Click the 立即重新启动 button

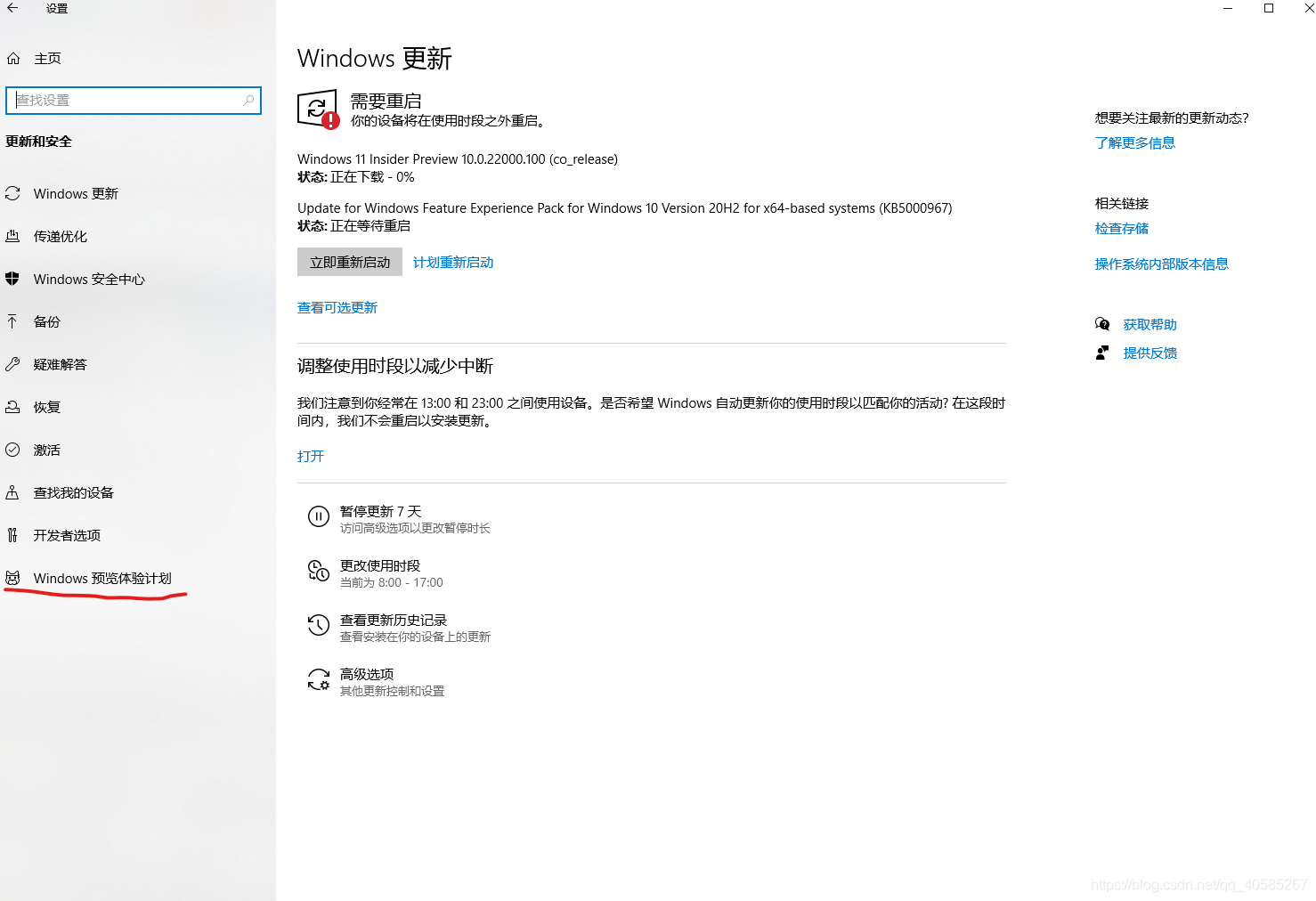point(350,262)
